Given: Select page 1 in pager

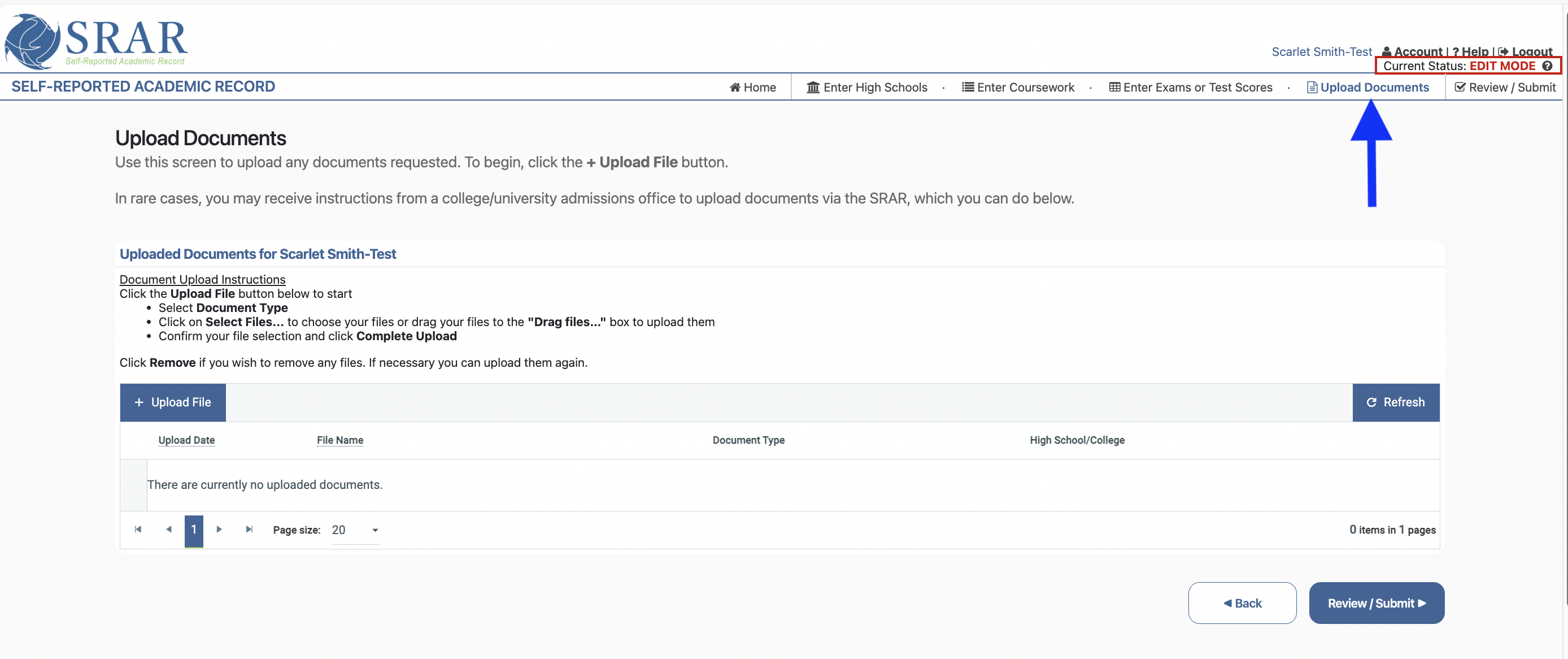Looking at the screenshot, I should pyautogui.click(x=194, y=529).
